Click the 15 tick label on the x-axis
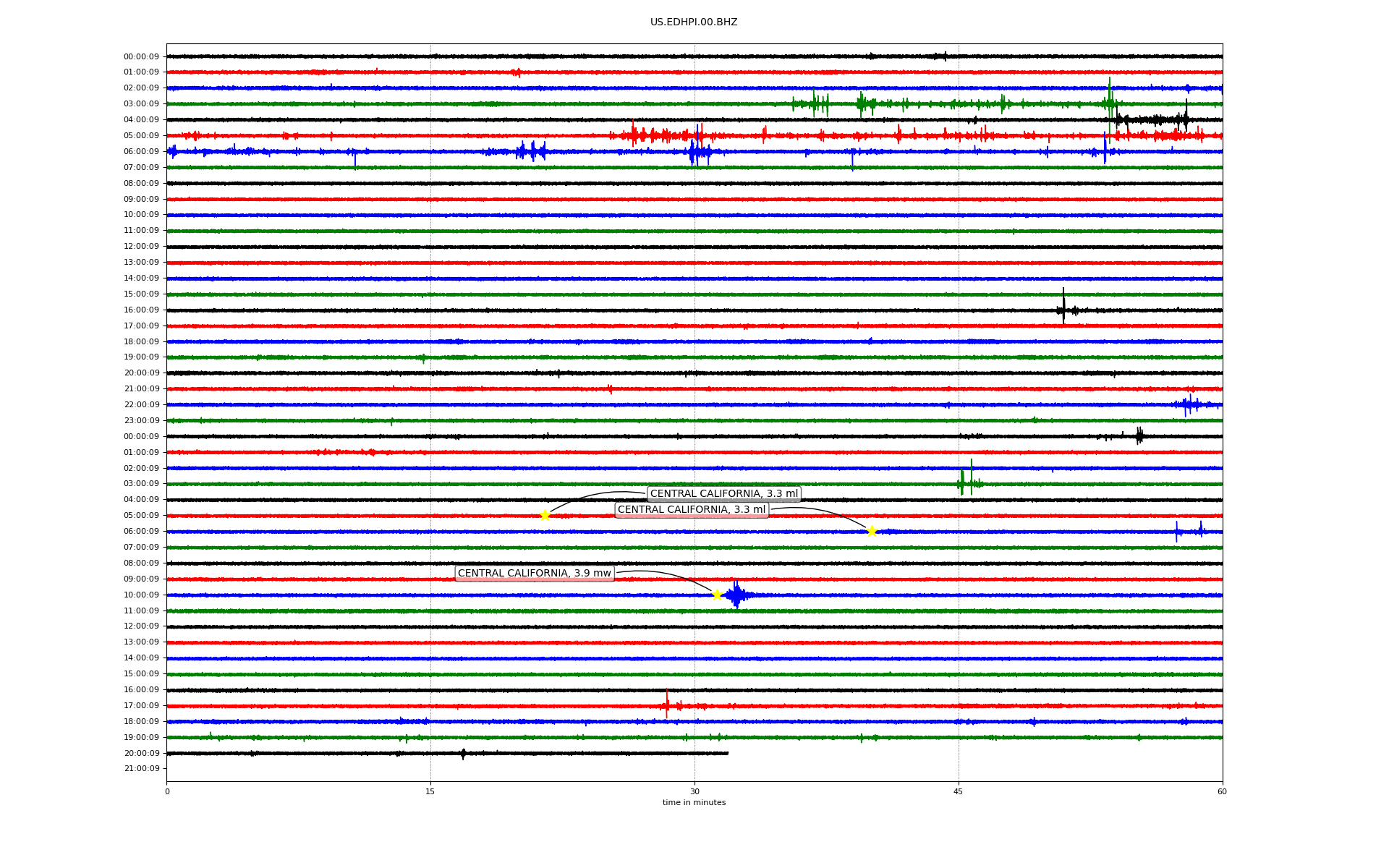This screenshot has width=1389, height=868. [x=430, y=791]
